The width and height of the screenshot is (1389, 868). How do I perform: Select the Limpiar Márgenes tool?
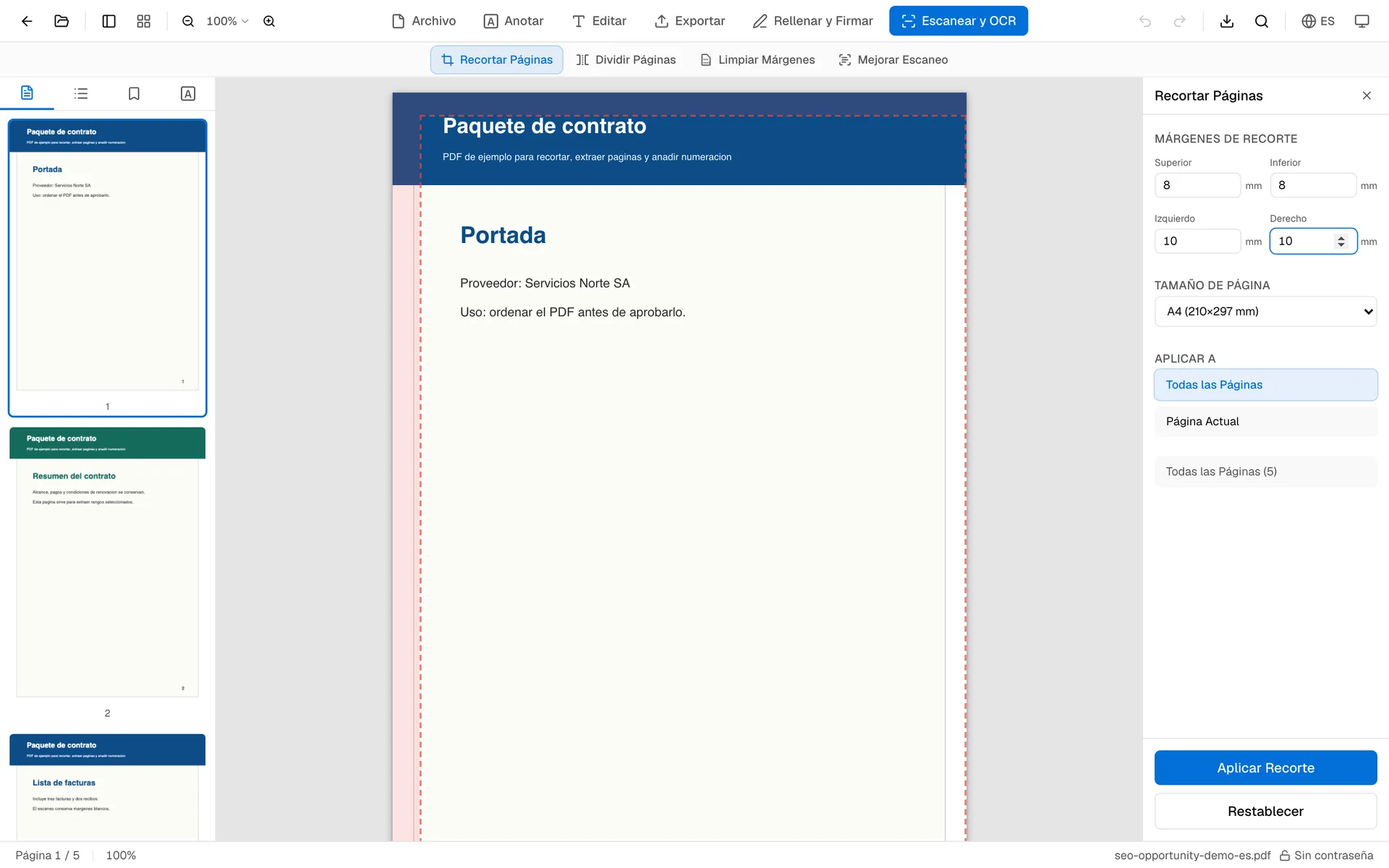(757, 60)
